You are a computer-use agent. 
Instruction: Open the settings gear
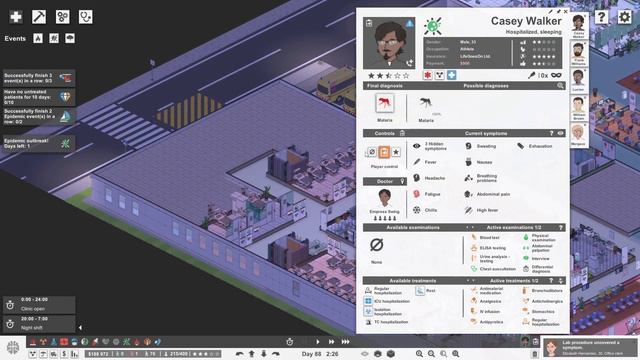pyautogui.click(x=624, y=17)
